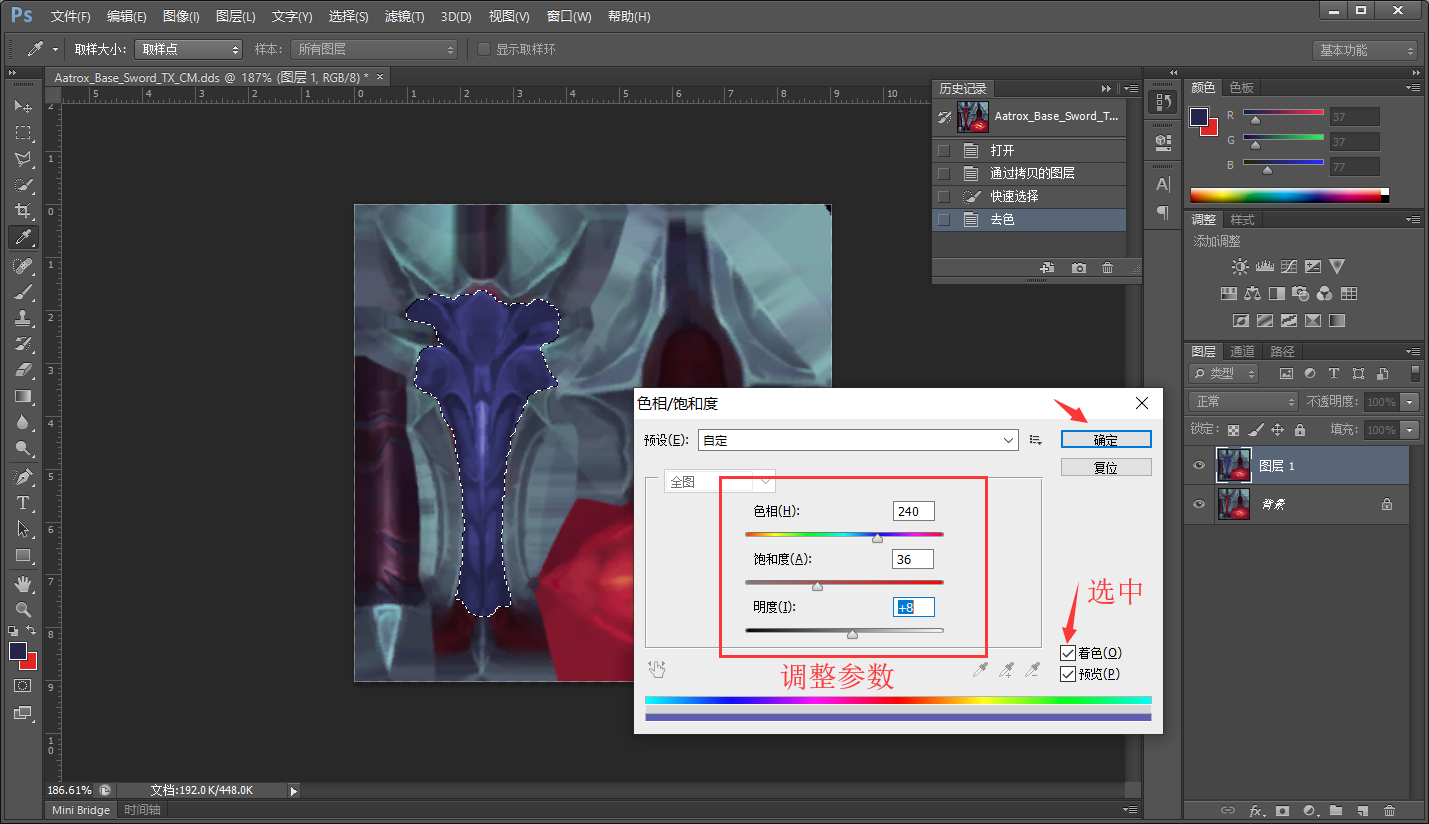This screenshot has width=1429, height=824.
Task: Create a new layer in Layers panel
Action: pos(1362,810)
